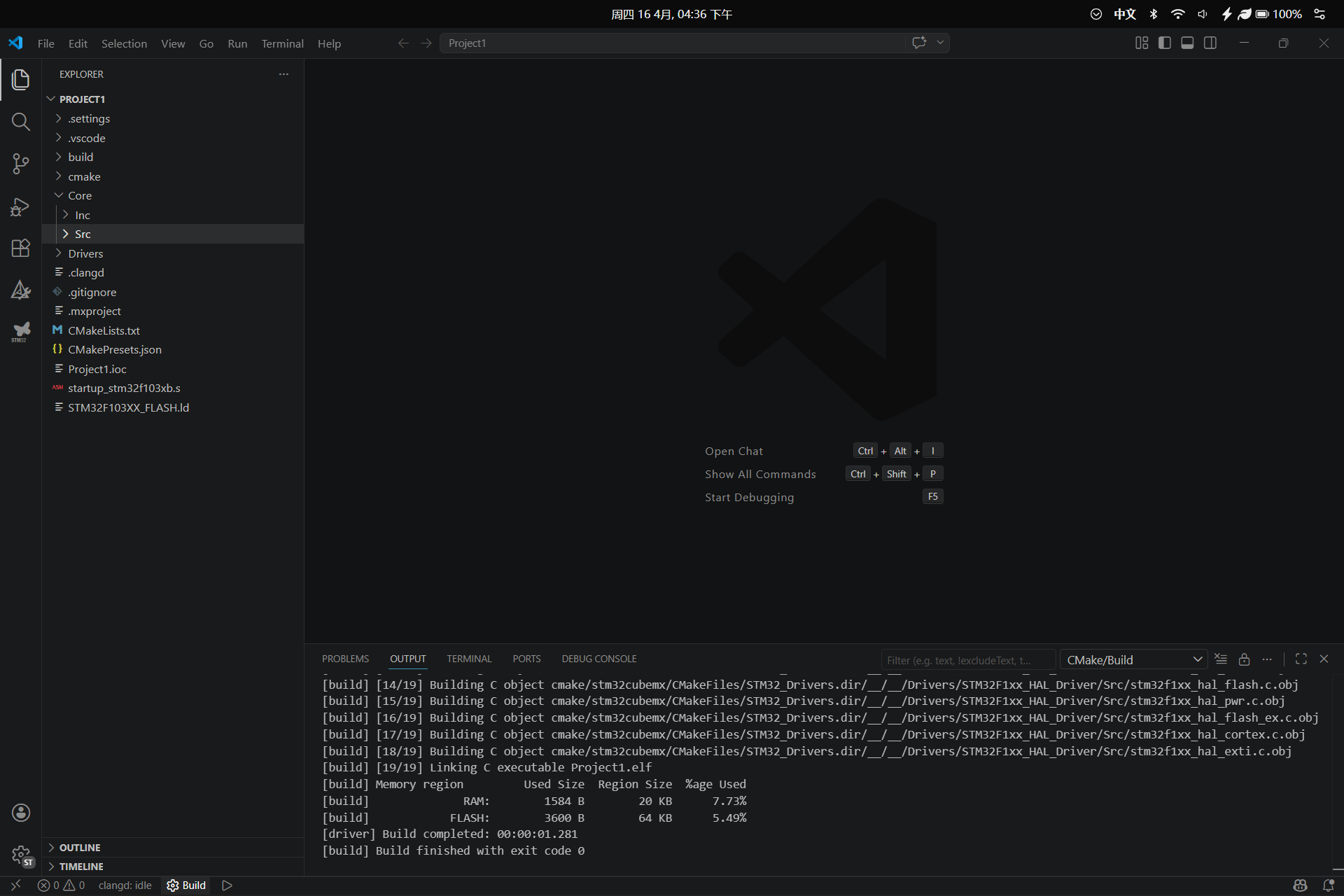This screenshot has height=896, width=1344.
Task: Toggle Primary Side Bar visibility
Action: click(x=1165, y=43)
